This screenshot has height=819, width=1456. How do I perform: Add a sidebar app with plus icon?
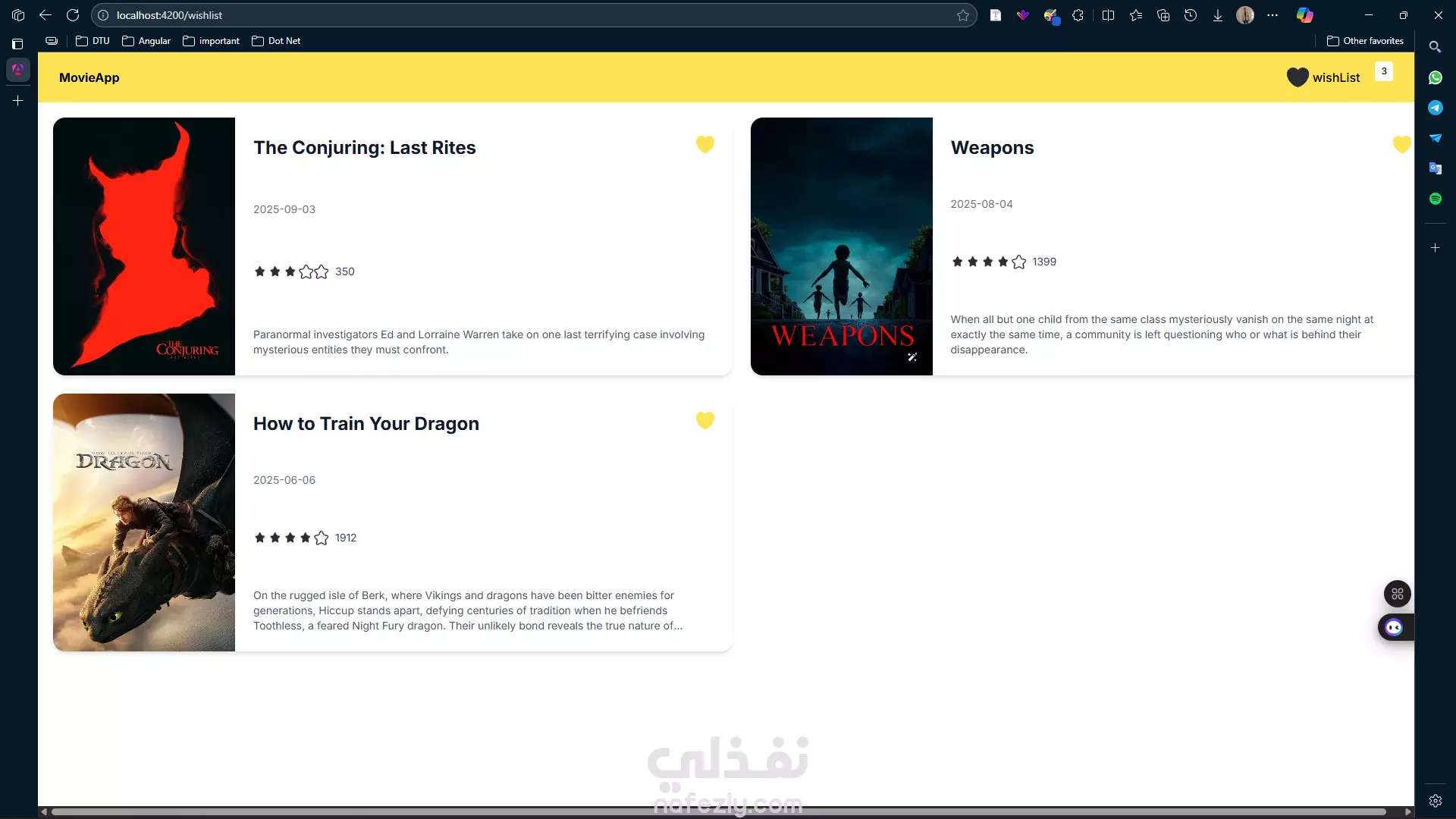point(1435,248)
